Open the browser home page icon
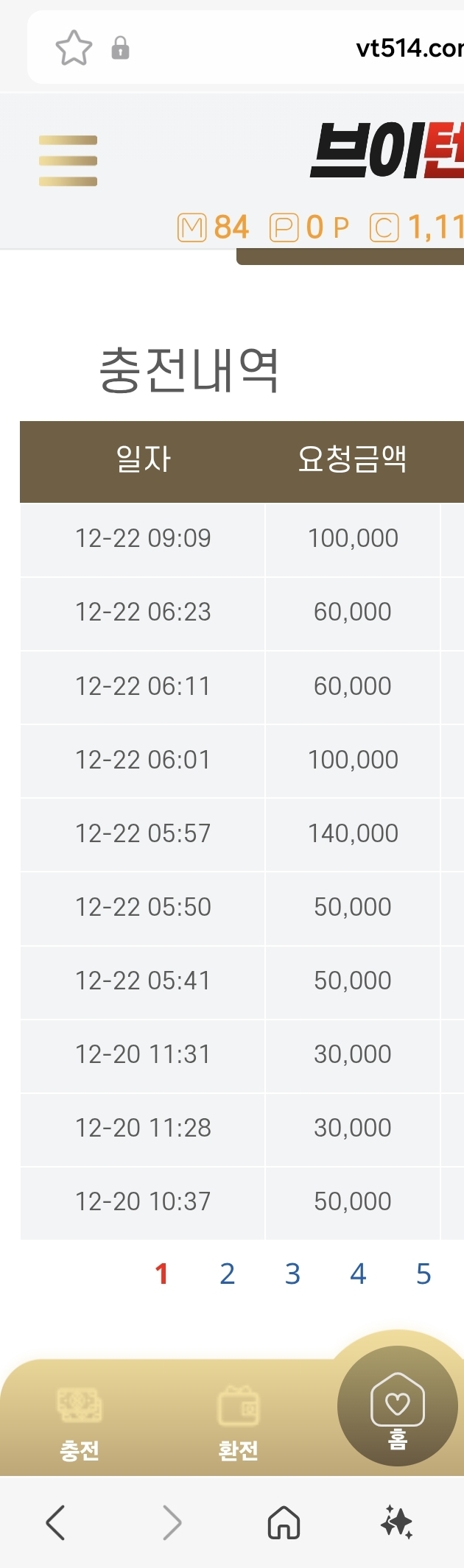 [x=284, y=1522]
